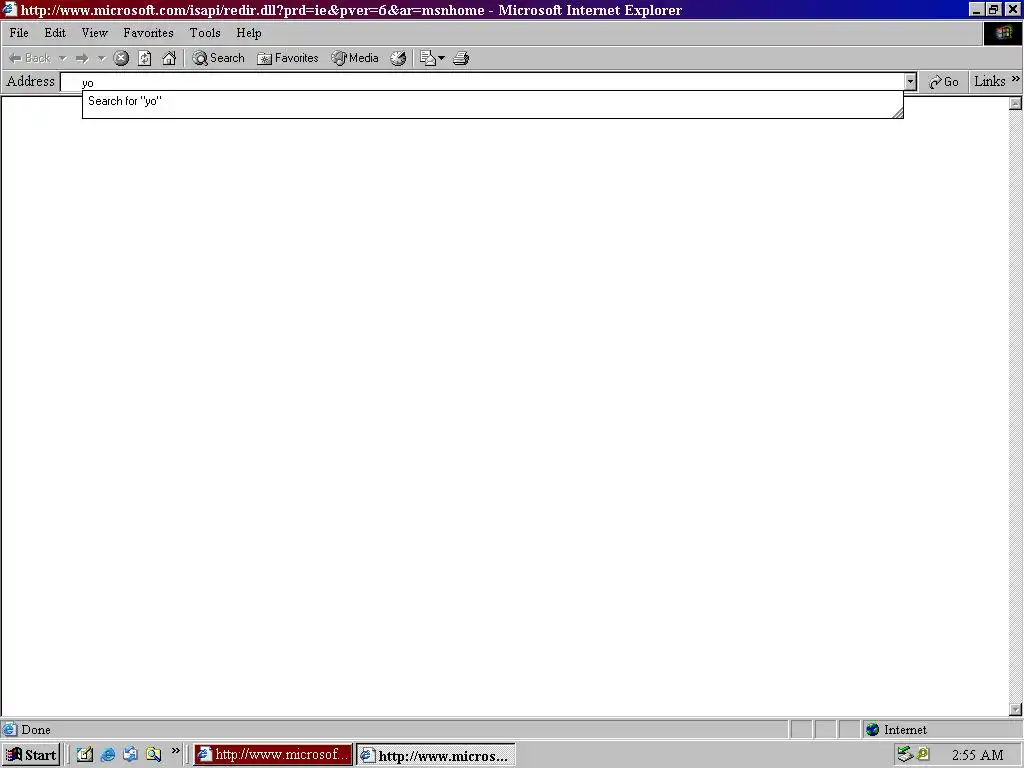Click the vertical scrollbar down arrow
Image resolution: width=1024 pixels, height=768 pixels.
click(1015, 709)
